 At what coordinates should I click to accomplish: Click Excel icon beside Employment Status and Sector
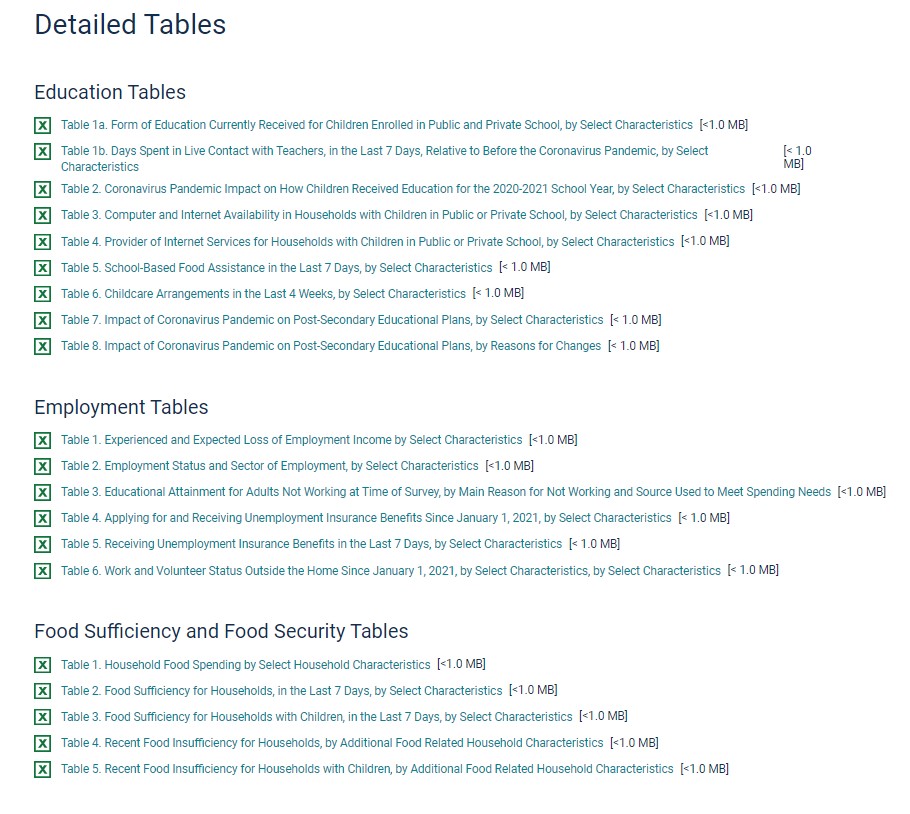[x=43, y=467]
